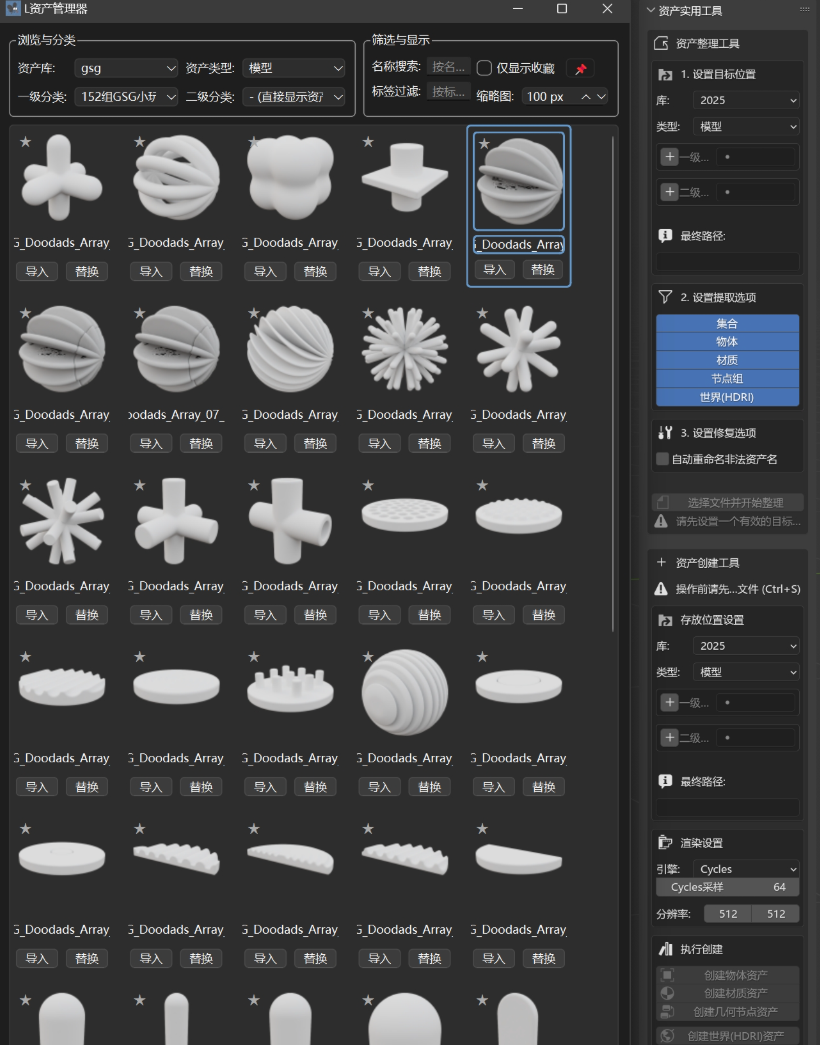820x1045 pixels.
Task: Click 替换 under the twisted-fin sphere model
Action: pos(315,443)
